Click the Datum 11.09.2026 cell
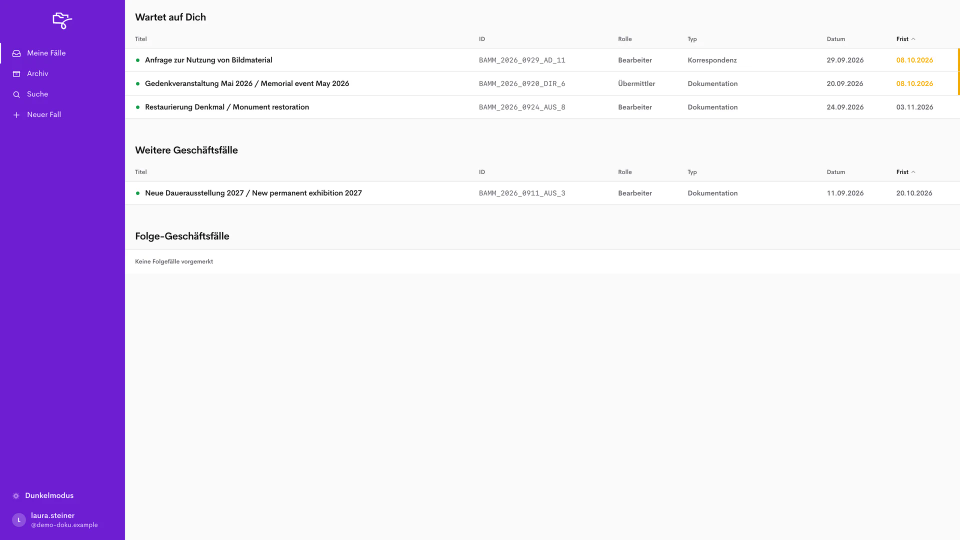This screenshot has width=960, height=540. pos(845,193)
